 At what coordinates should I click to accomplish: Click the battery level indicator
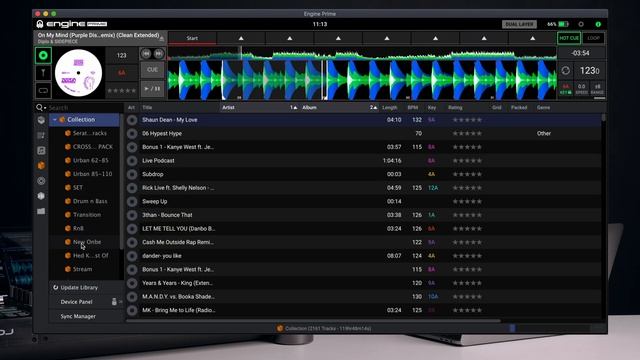pos(563,24)
